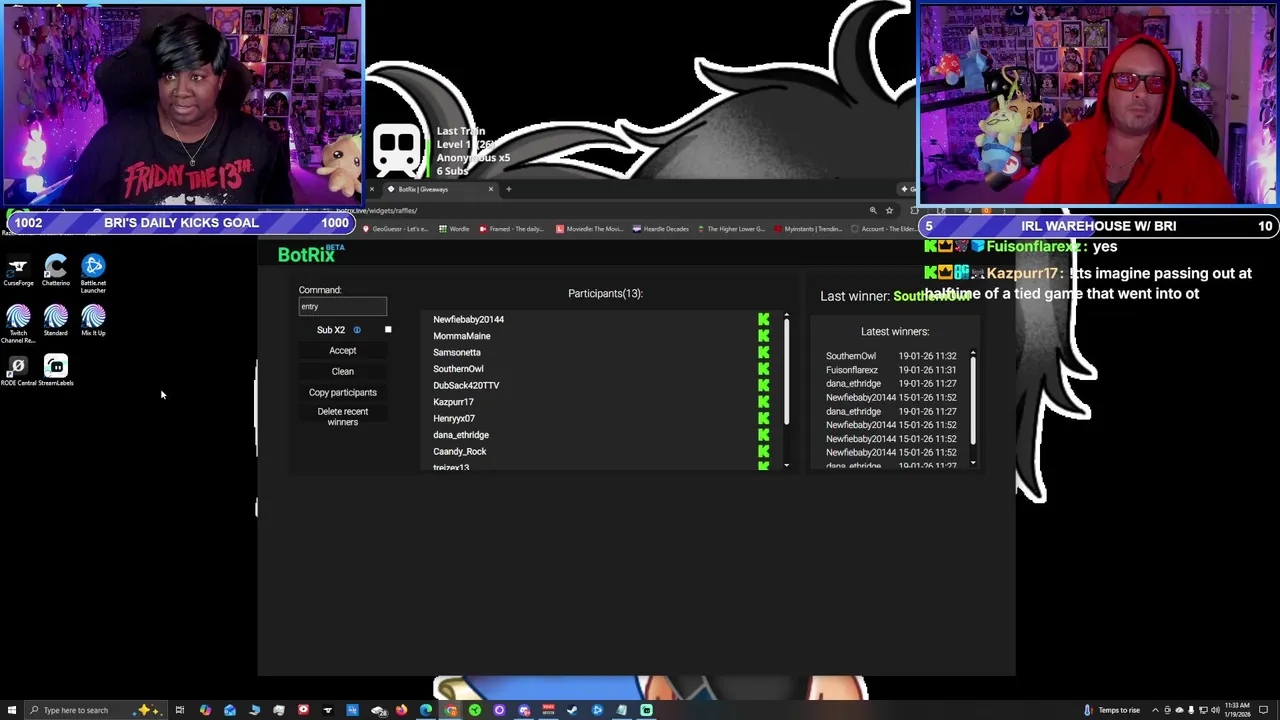This screenshot has height=720, width=1280.
Task: Click the Command input field
Action: [342, 307]
